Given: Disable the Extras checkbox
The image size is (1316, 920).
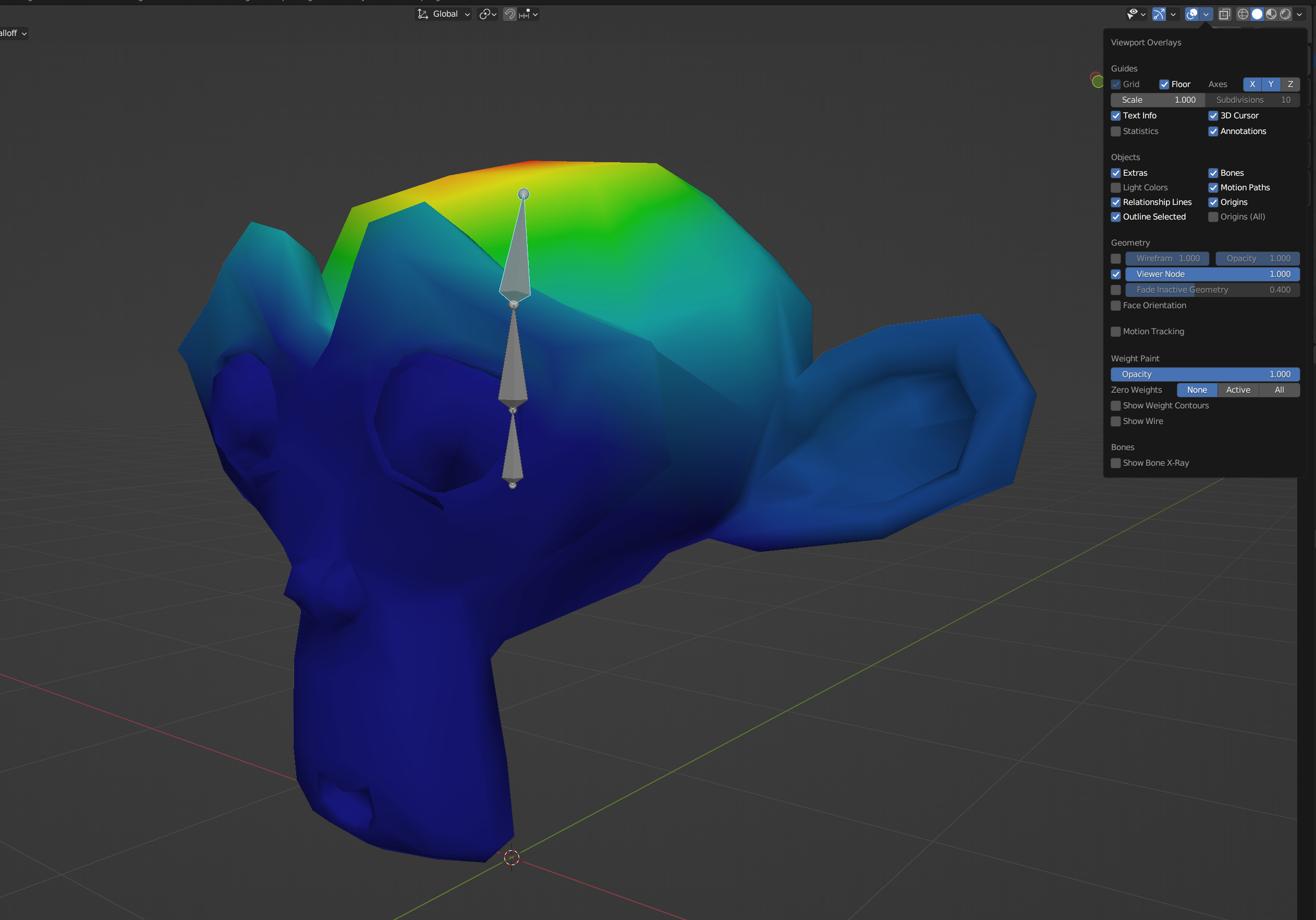Looking at the screenshot, I should click(x=1116, y=173).
